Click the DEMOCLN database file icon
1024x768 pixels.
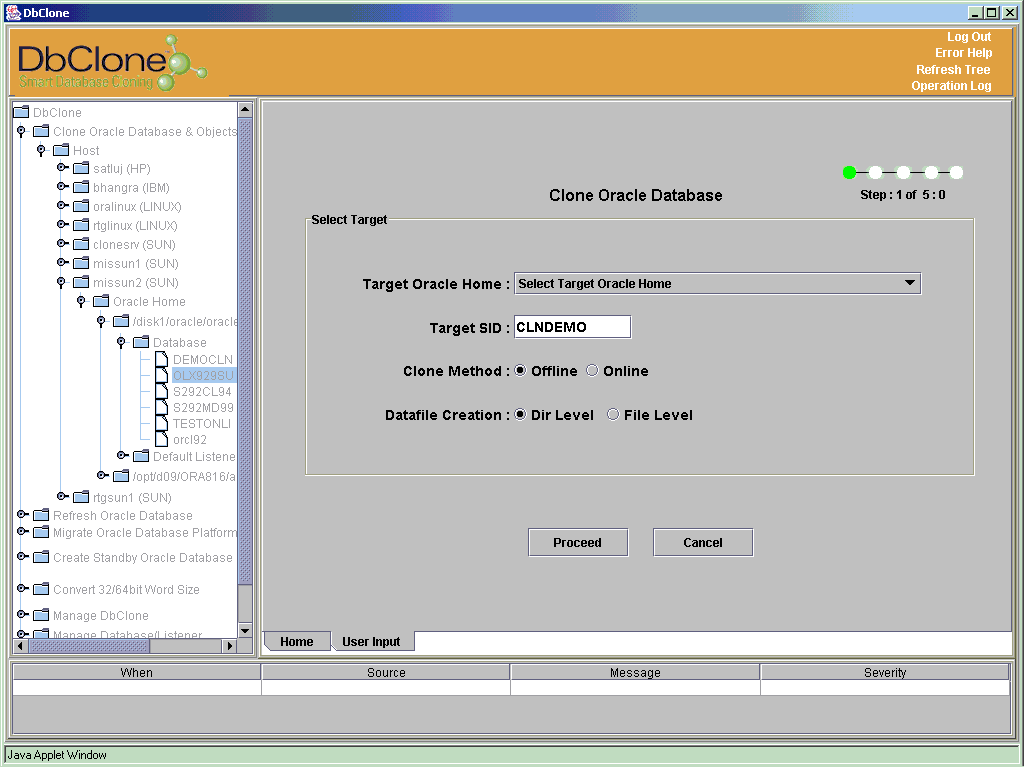click(x=161, y=359)
